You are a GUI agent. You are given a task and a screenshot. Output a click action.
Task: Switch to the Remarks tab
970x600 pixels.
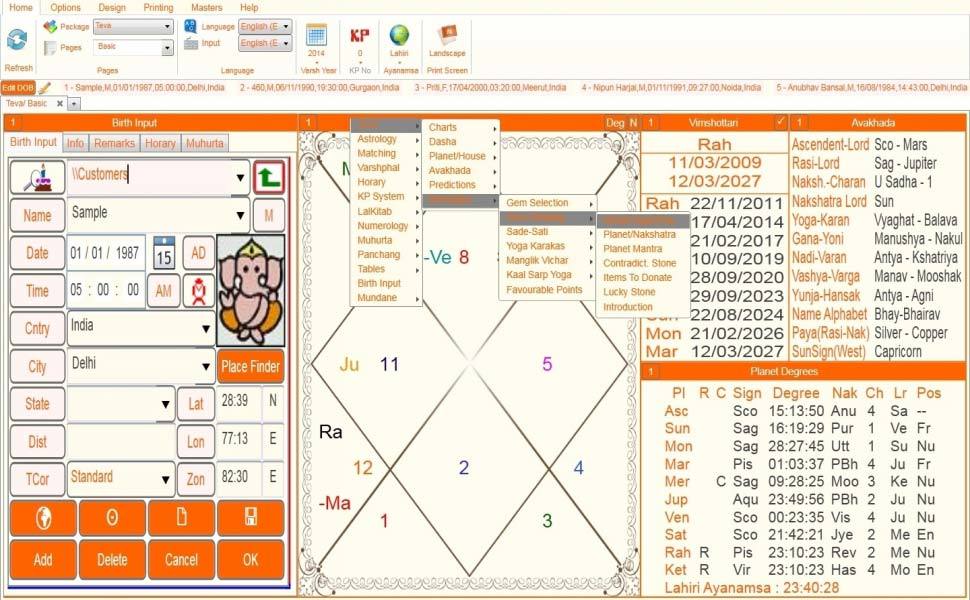click(x=114, y=143)
